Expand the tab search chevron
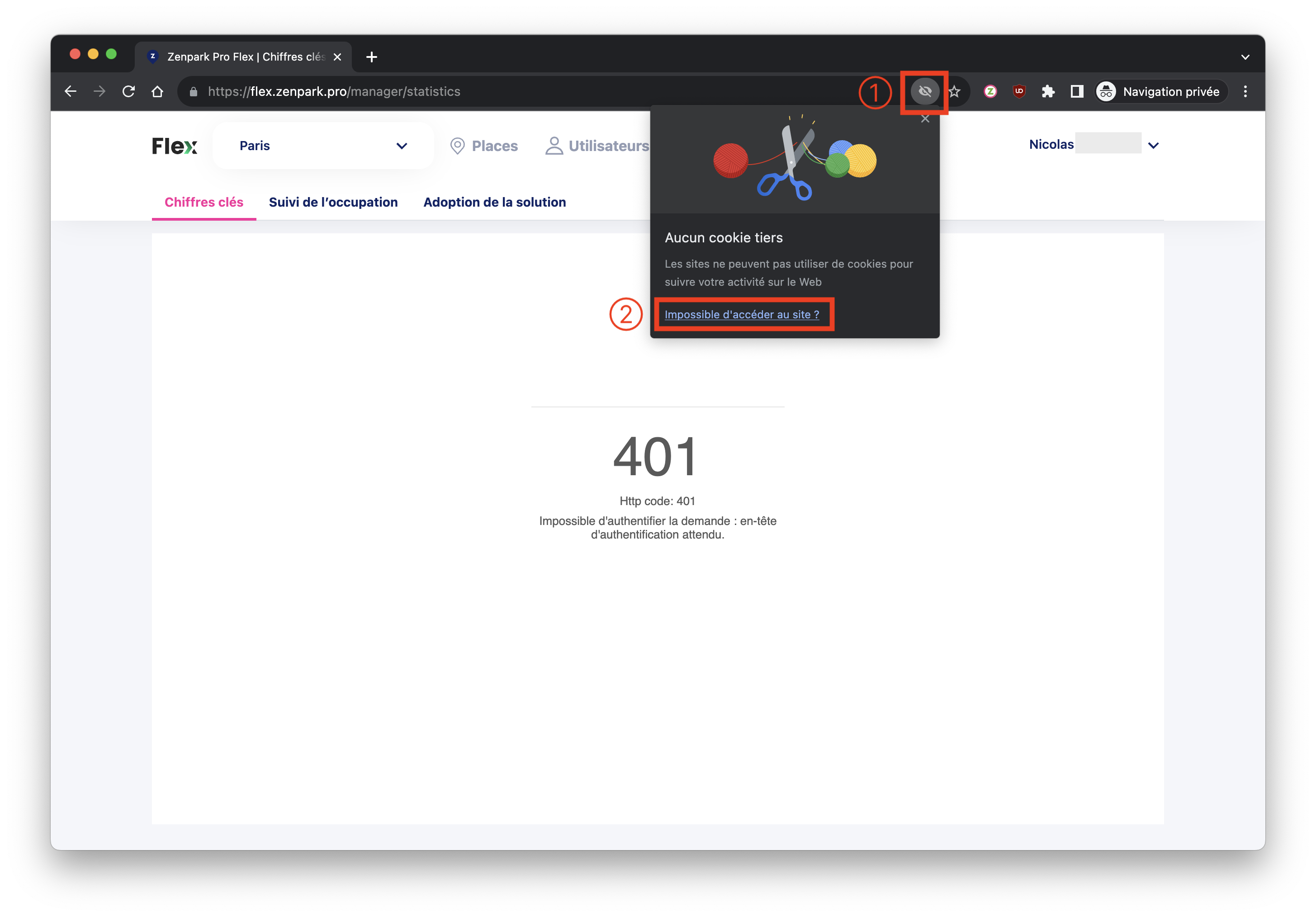1316x917 pixels. tap(1245, 57)
